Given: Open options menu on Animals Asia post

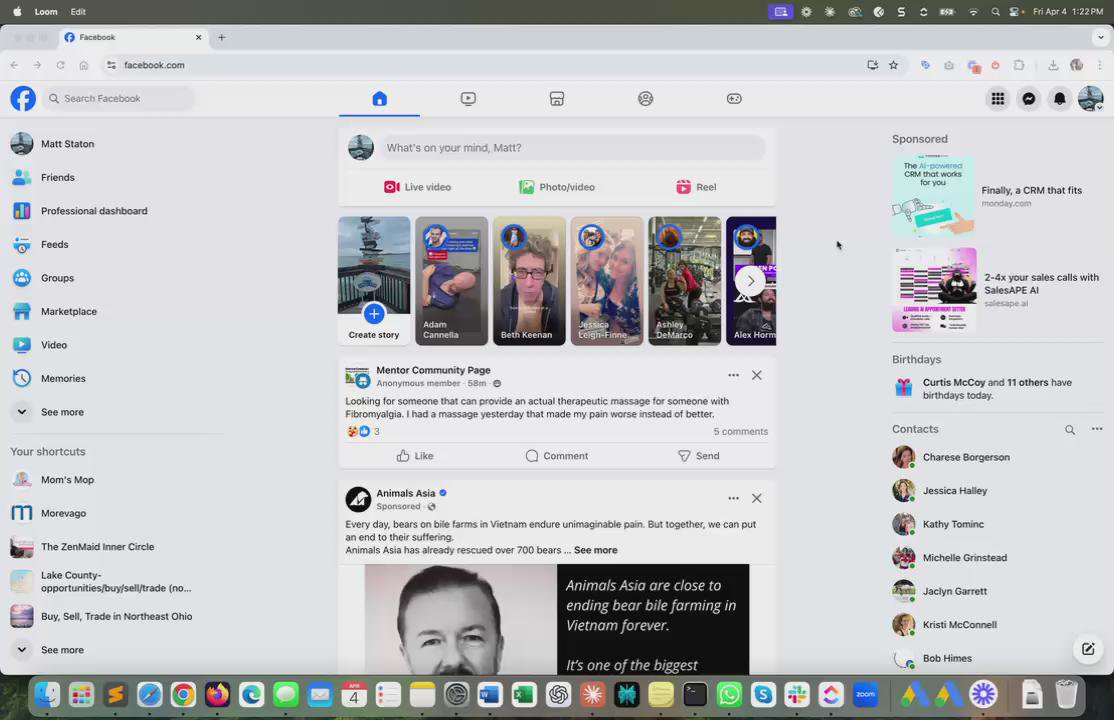Looking at the screenshot, I should pyautogui.click(x=733, y=498).
